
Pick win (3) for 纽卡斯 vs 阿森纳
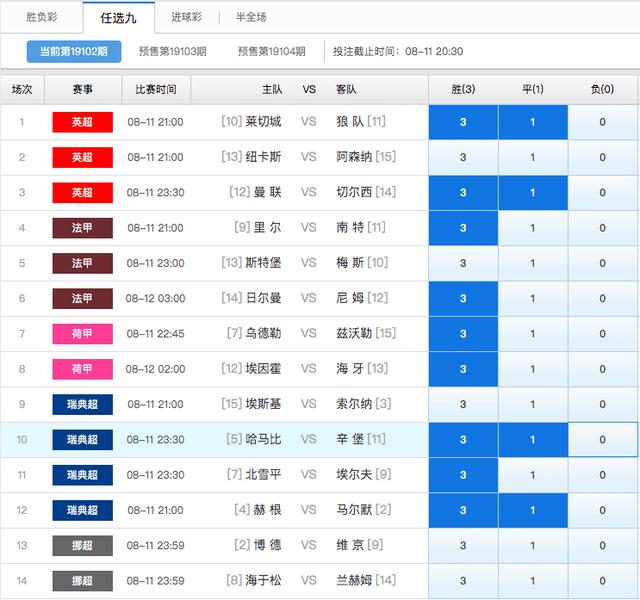tap(463, 157)
